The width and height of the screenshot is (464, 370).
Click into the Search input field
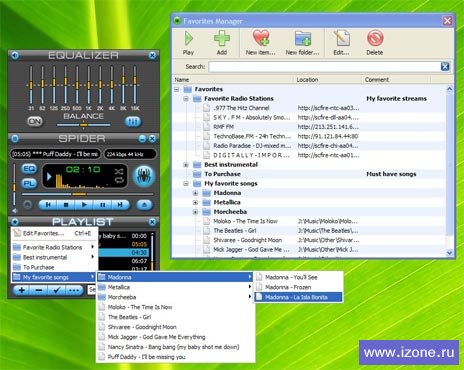(325, 67)
